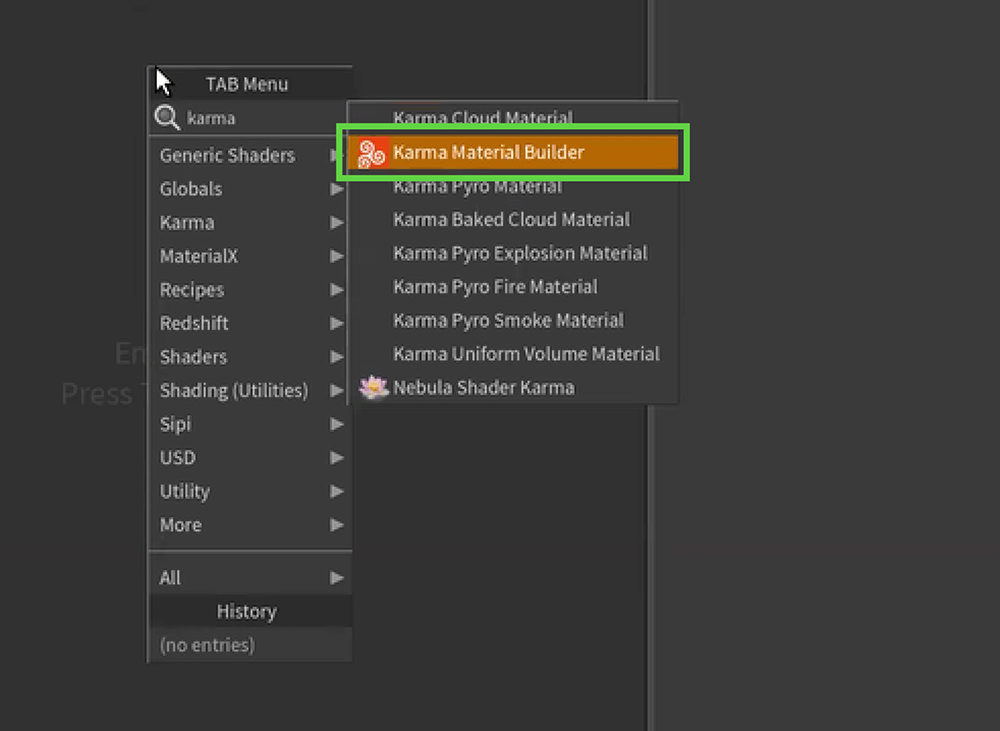Expand the Shading (Utilities) category
Image resolution: width=1000 pixels, height=731 pixels.
coord(234,391)
